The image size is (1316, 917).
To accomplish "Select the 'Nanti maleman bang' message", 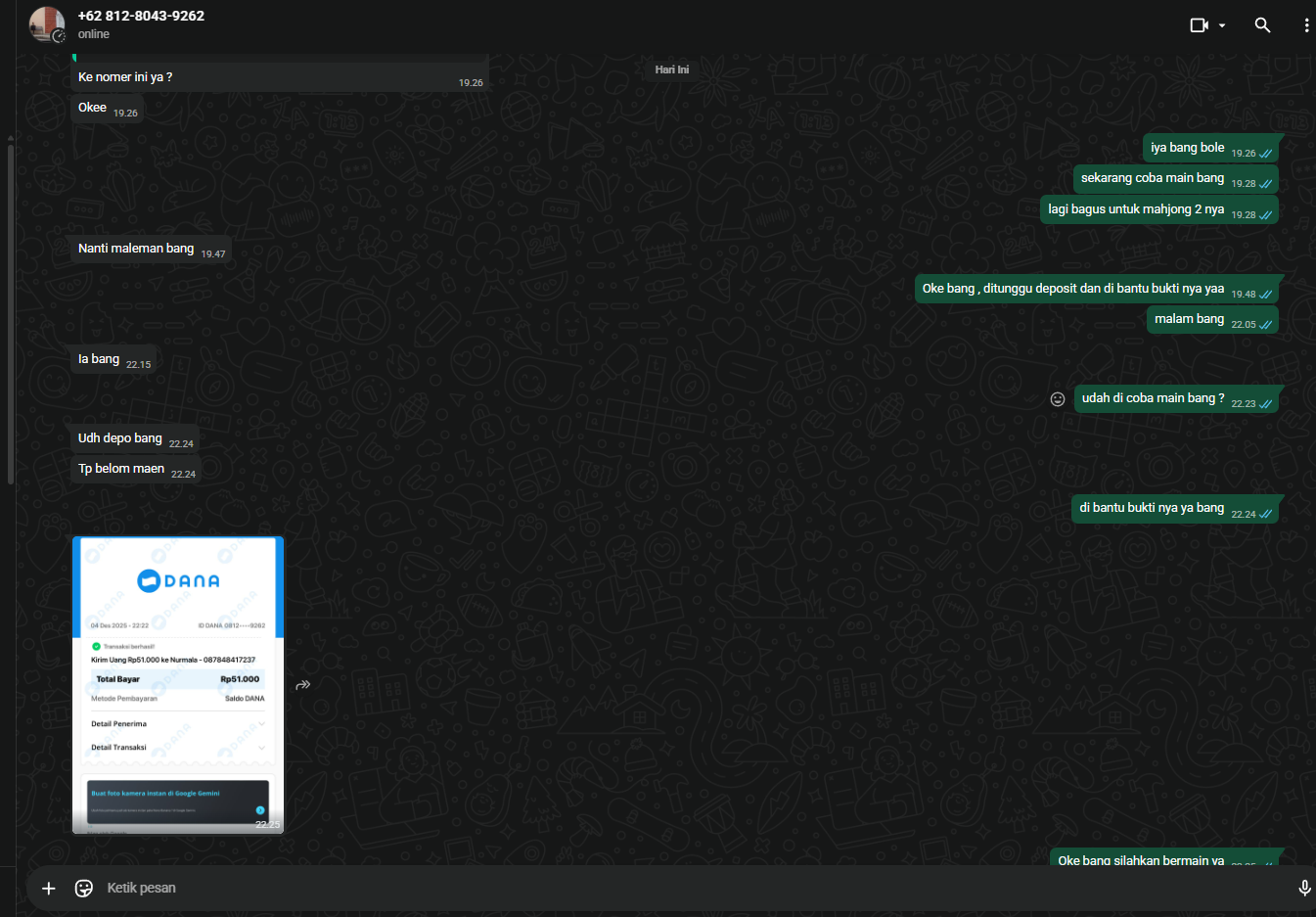I will click(151, 249).
